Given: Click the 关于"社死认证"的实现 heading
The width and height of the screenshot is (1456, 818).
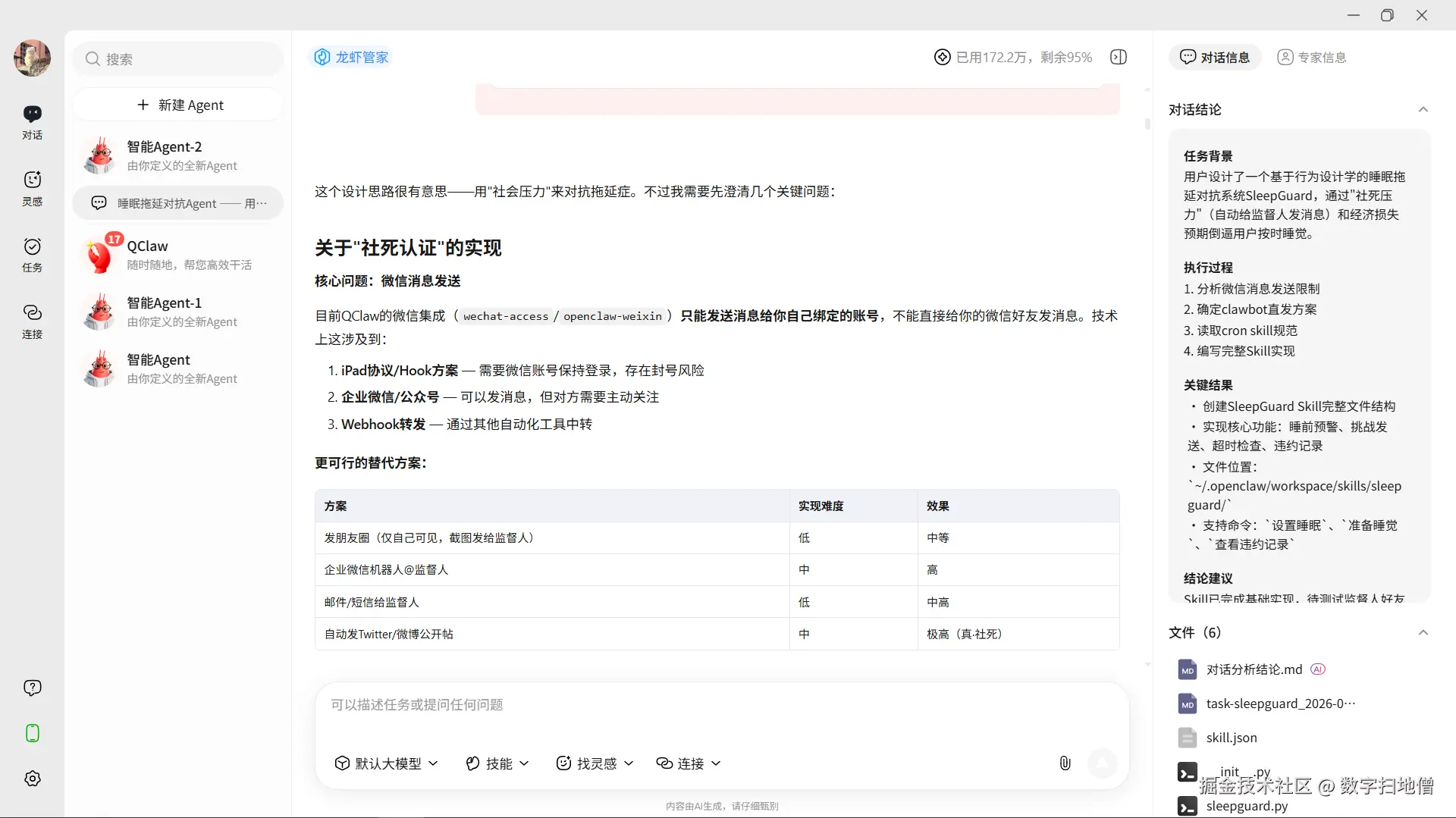Looking at the screenshot, I should click(x=408, y=248).
